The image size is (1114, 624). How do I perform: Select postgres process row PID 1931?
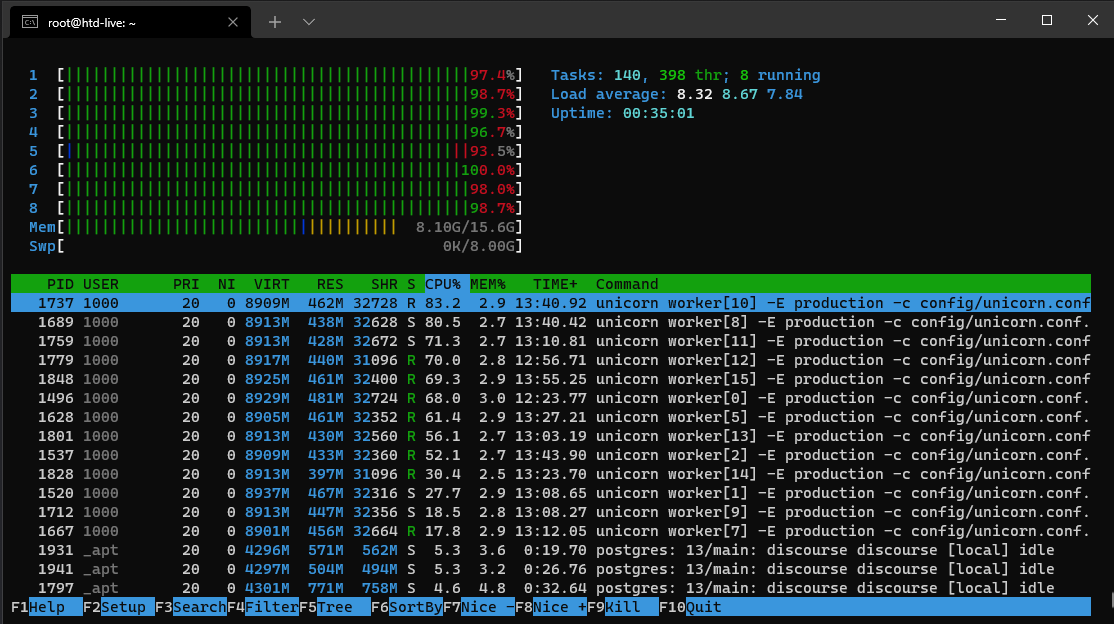(x=551, y=551)
